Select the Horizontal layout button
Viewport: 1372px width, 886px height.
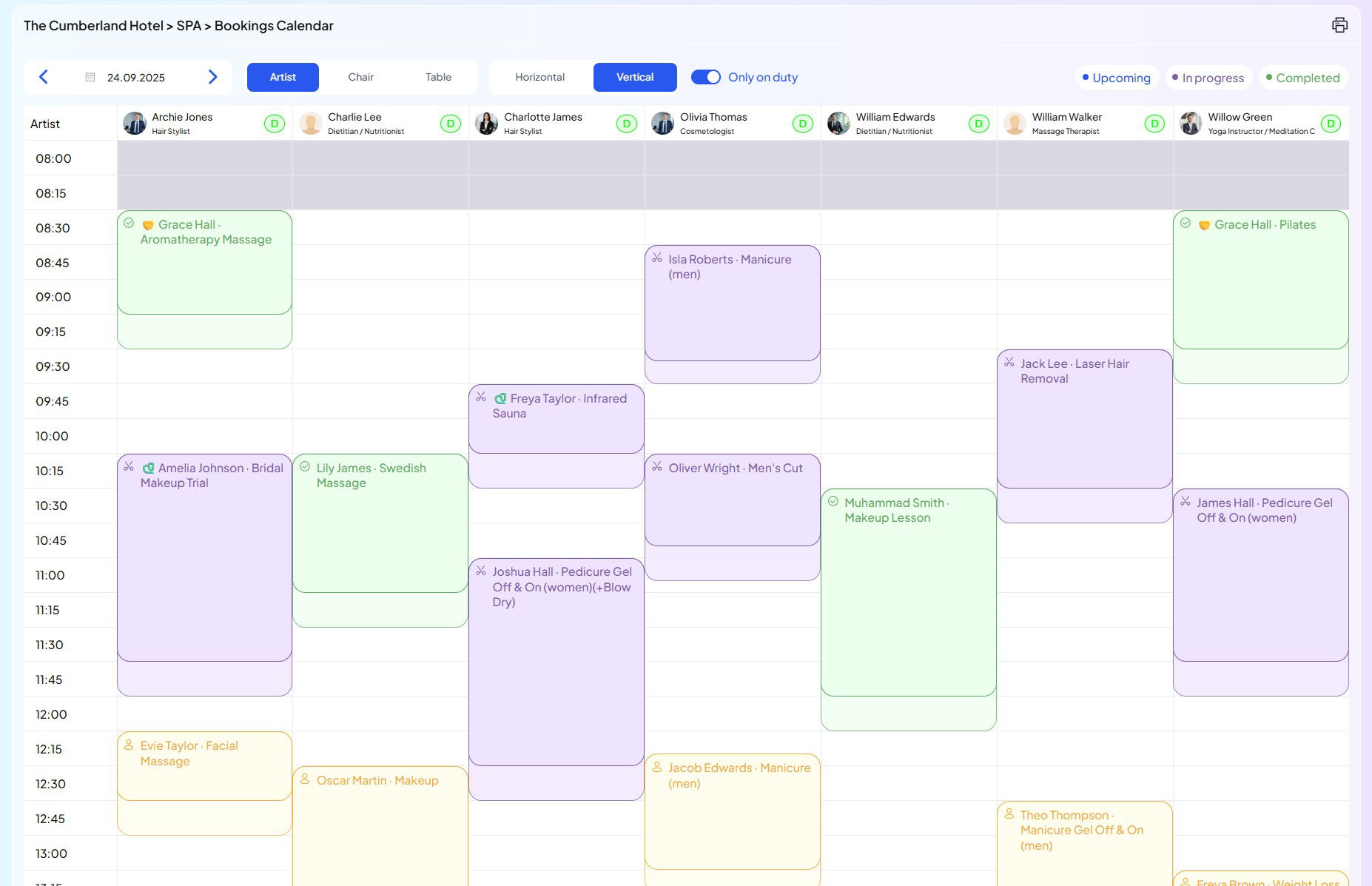pyautogui.click(x=539, y=77)
